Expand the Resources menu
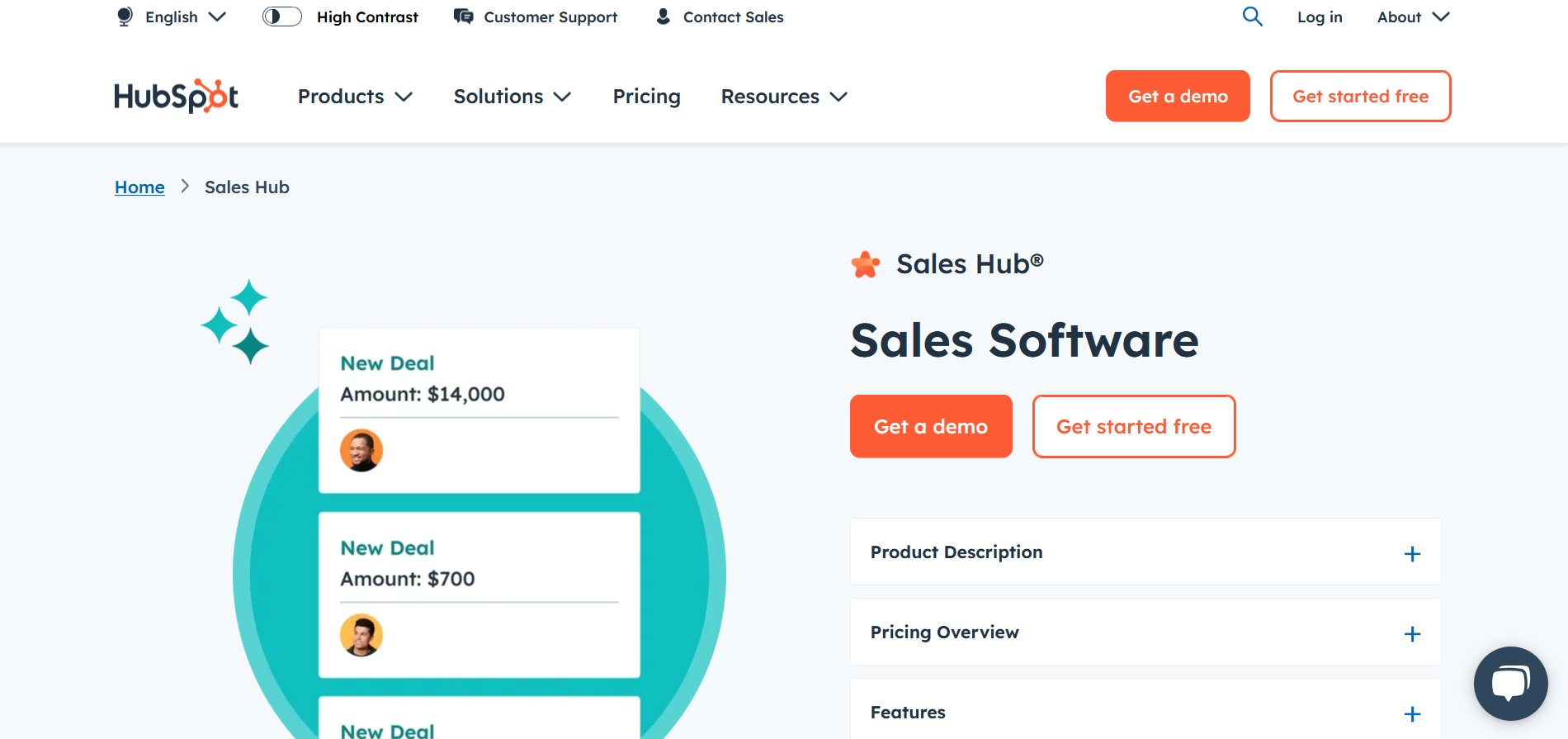Screen dimensions: 1568x739 tap(784, 97)
